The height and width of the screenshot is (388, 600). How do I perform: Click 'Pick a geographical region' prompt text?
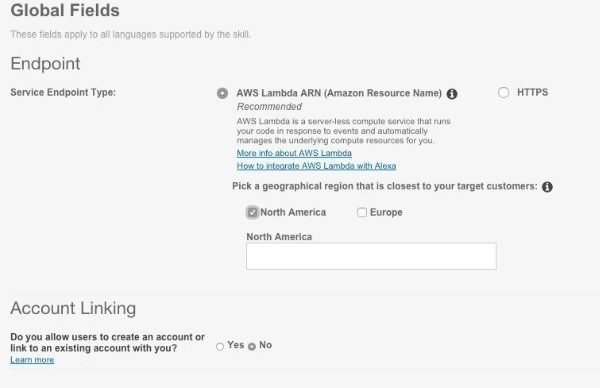[x=385, y=186]
